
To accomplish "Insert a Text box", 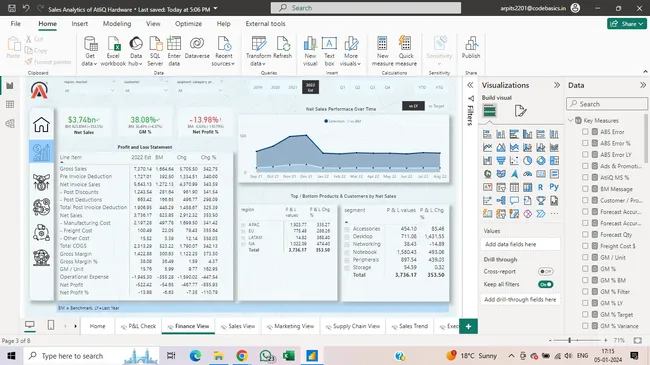I will 329,51.
